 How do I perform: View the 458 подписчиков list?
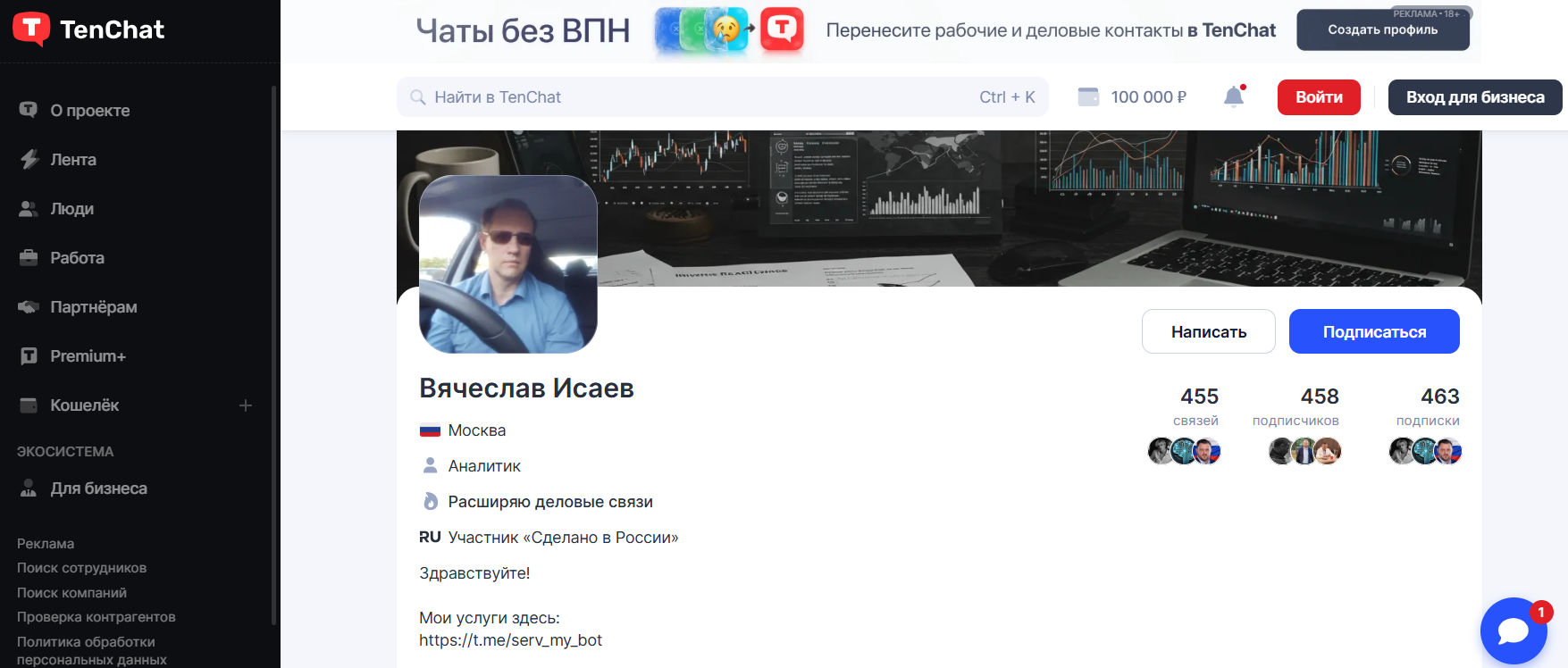(x=1296, y=406)
